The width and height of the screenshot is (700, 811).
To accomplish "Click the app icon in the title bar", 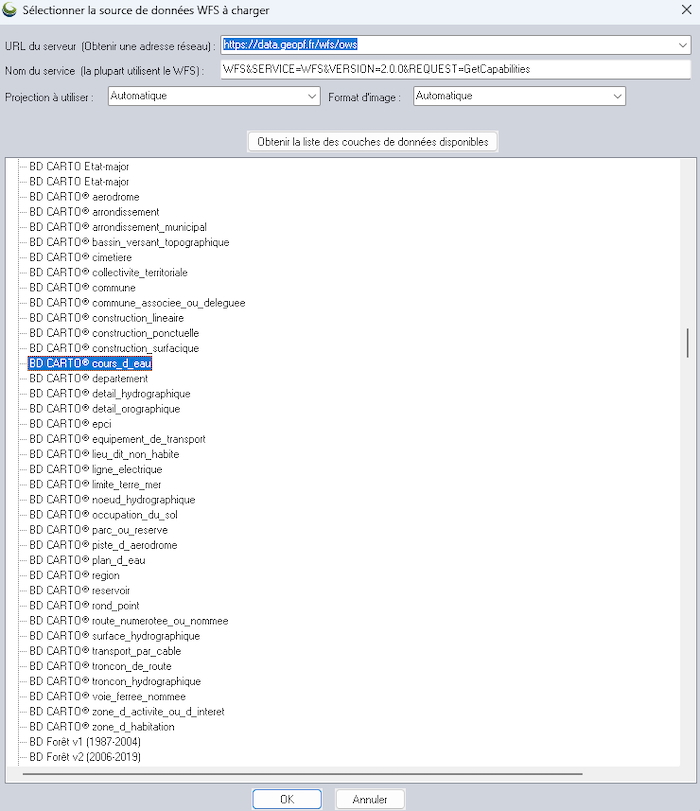I will 10,10.
